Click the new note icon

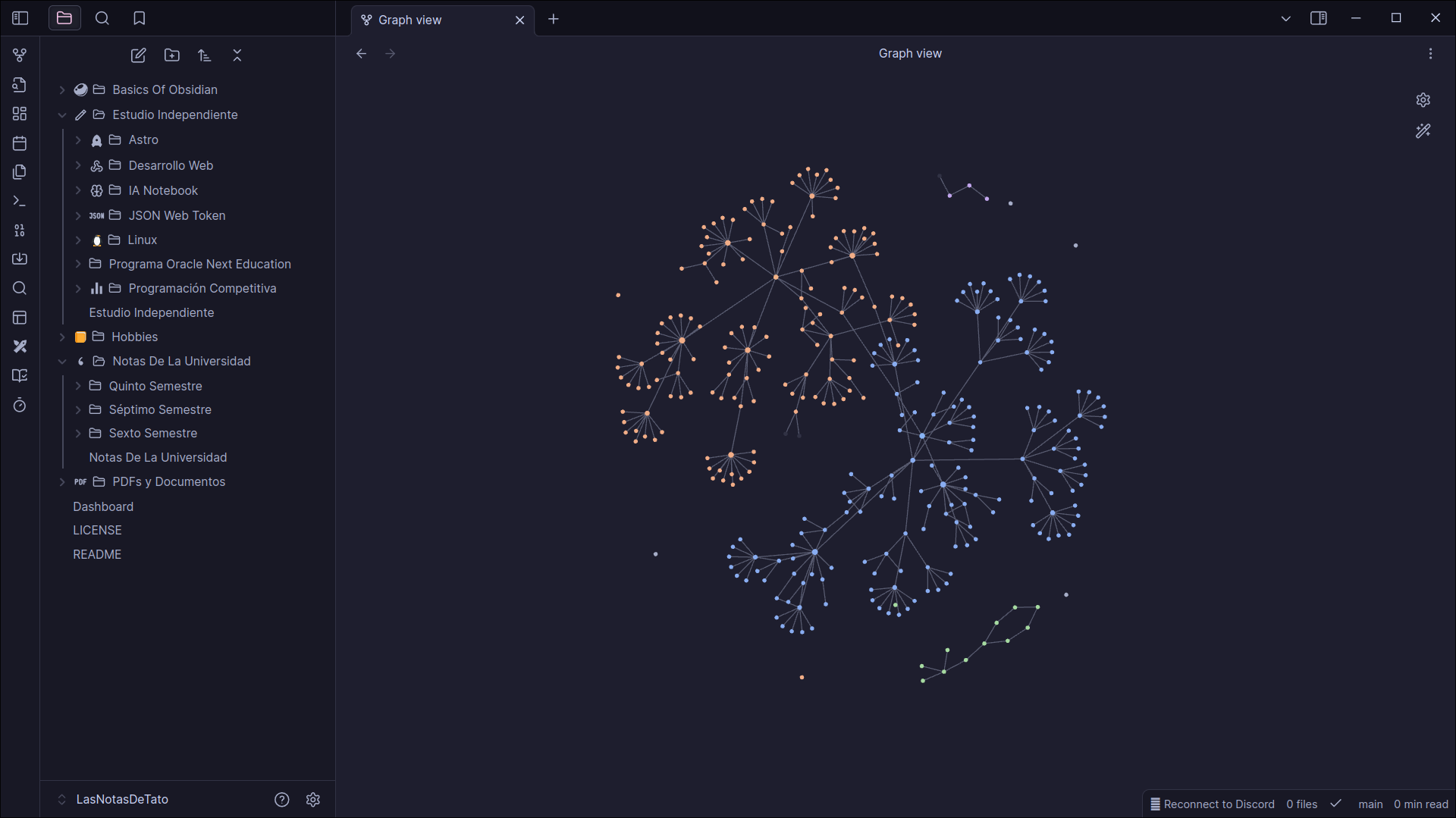tap(138, 55)
